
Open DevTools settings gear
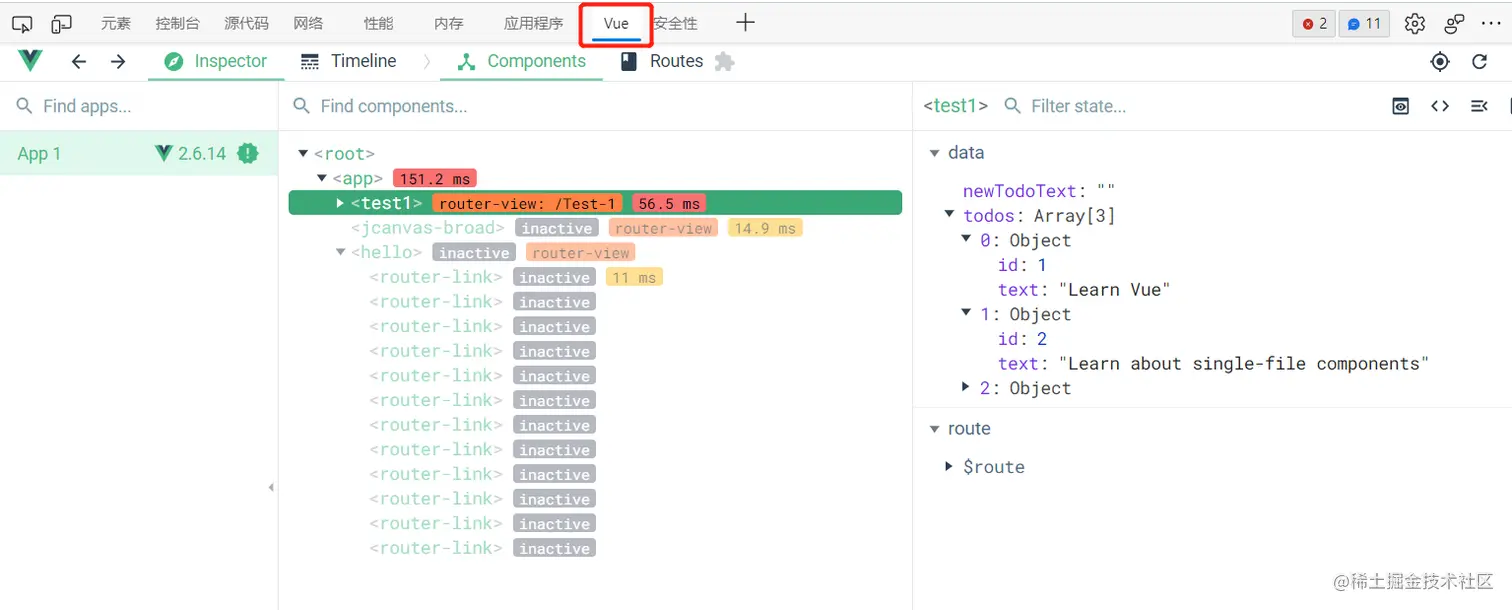point(1414,24)
